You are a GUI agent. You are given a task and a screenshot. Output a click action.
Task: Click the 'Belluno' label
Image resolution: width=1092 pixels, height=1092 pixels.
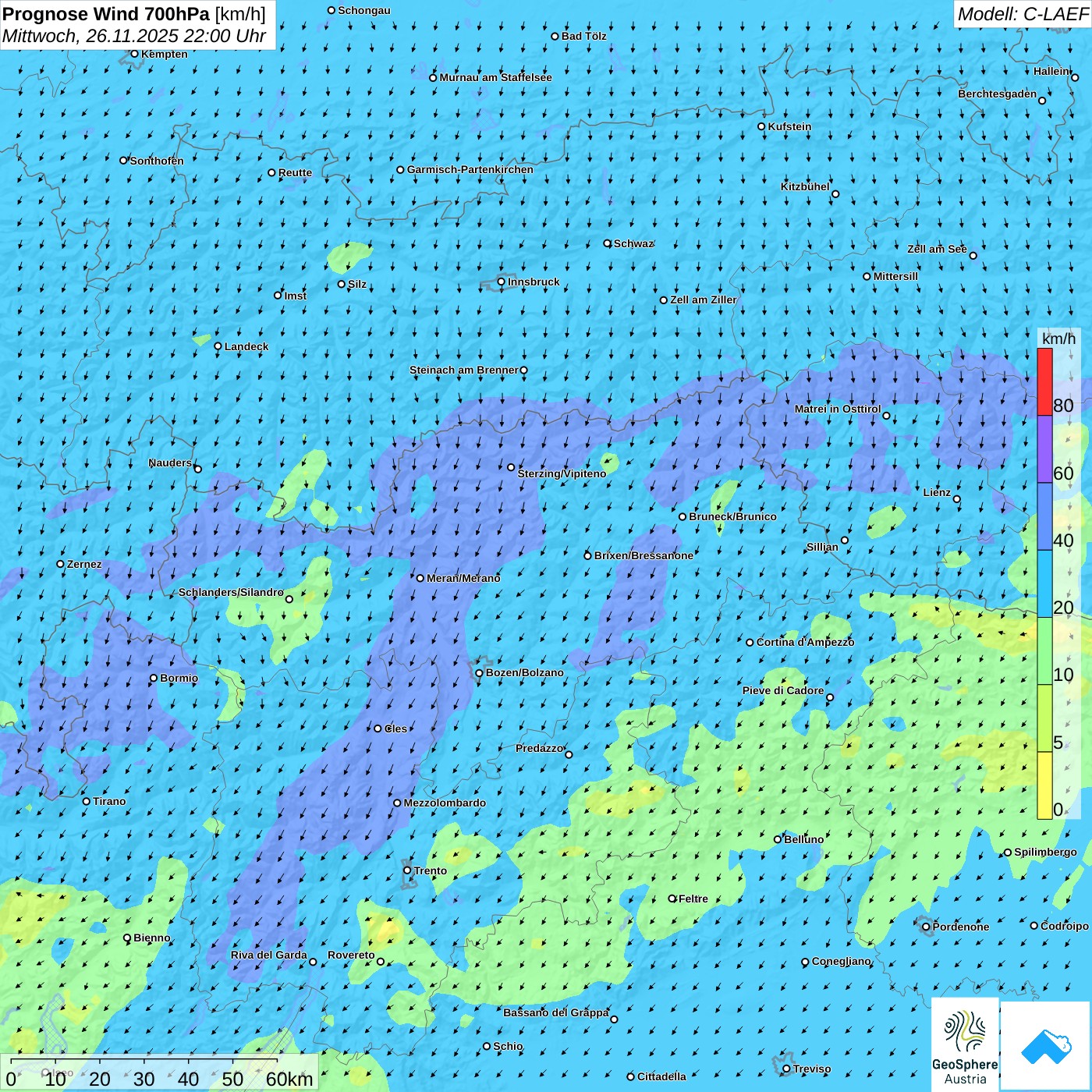click(x=803, y=839)
